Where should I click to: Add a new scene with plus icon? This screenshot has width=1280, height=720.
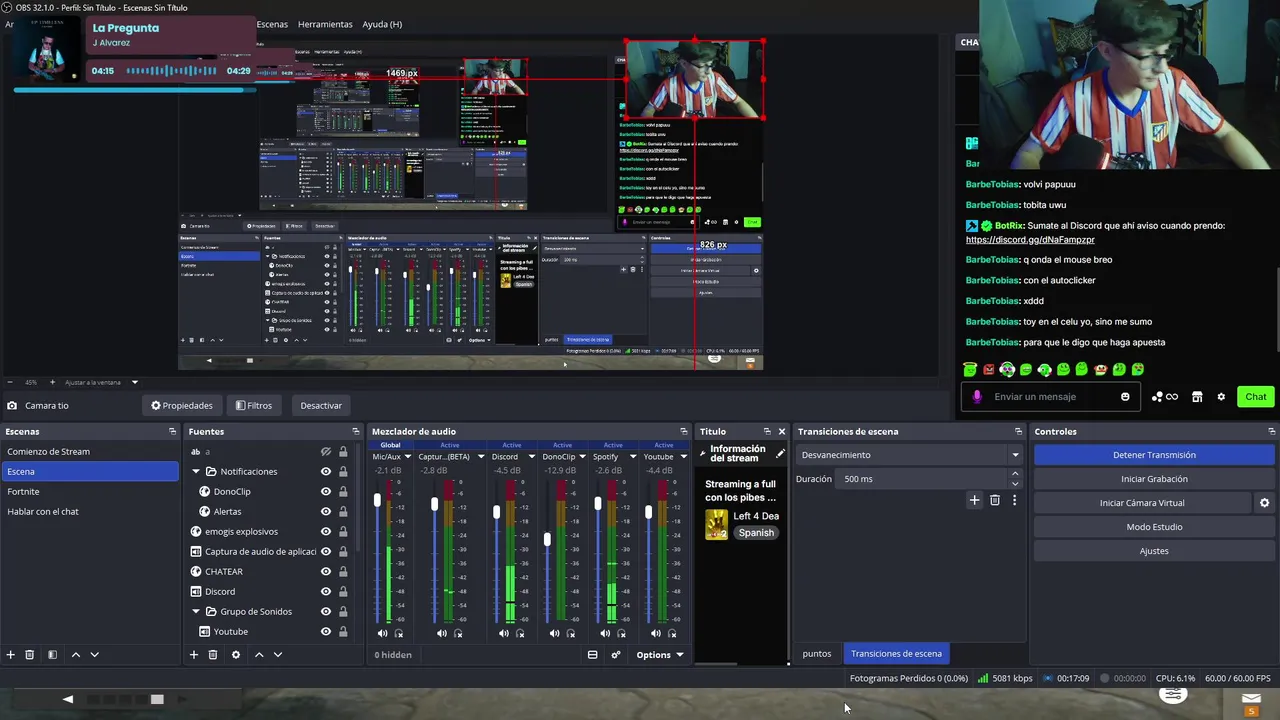pyautogui.click(x=10, y=654)
